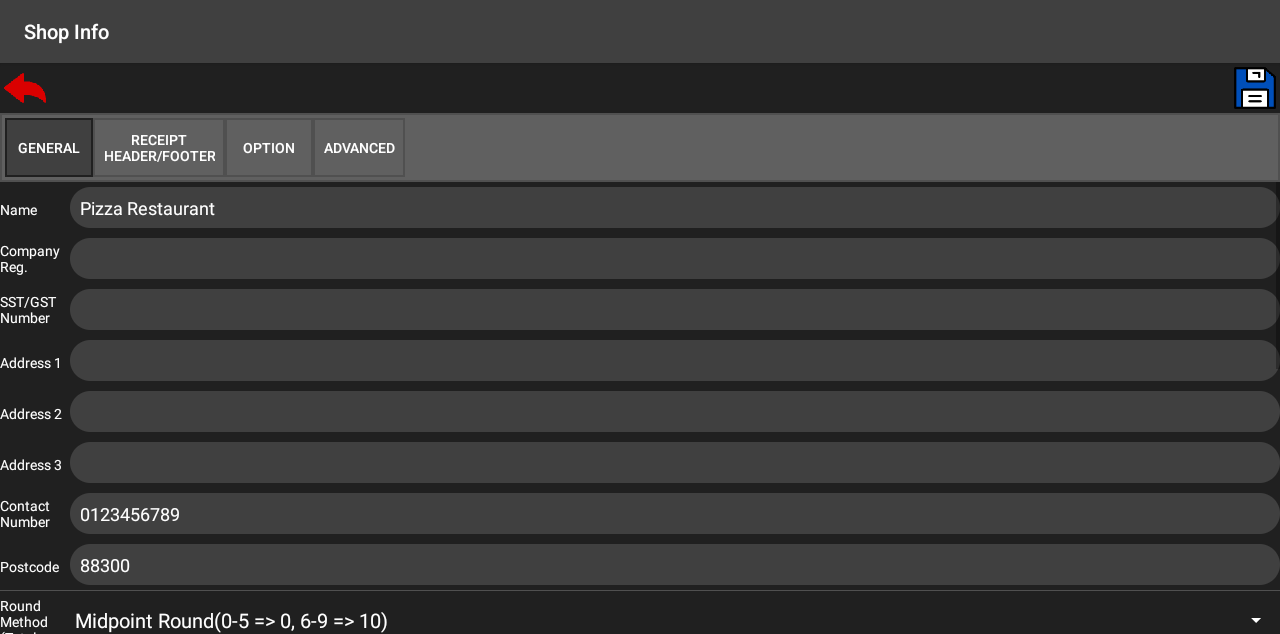The width and height of the screenshot is (1280, 634).
Task: Save shop info with floppy disk icon
Action: [1254, 88]
